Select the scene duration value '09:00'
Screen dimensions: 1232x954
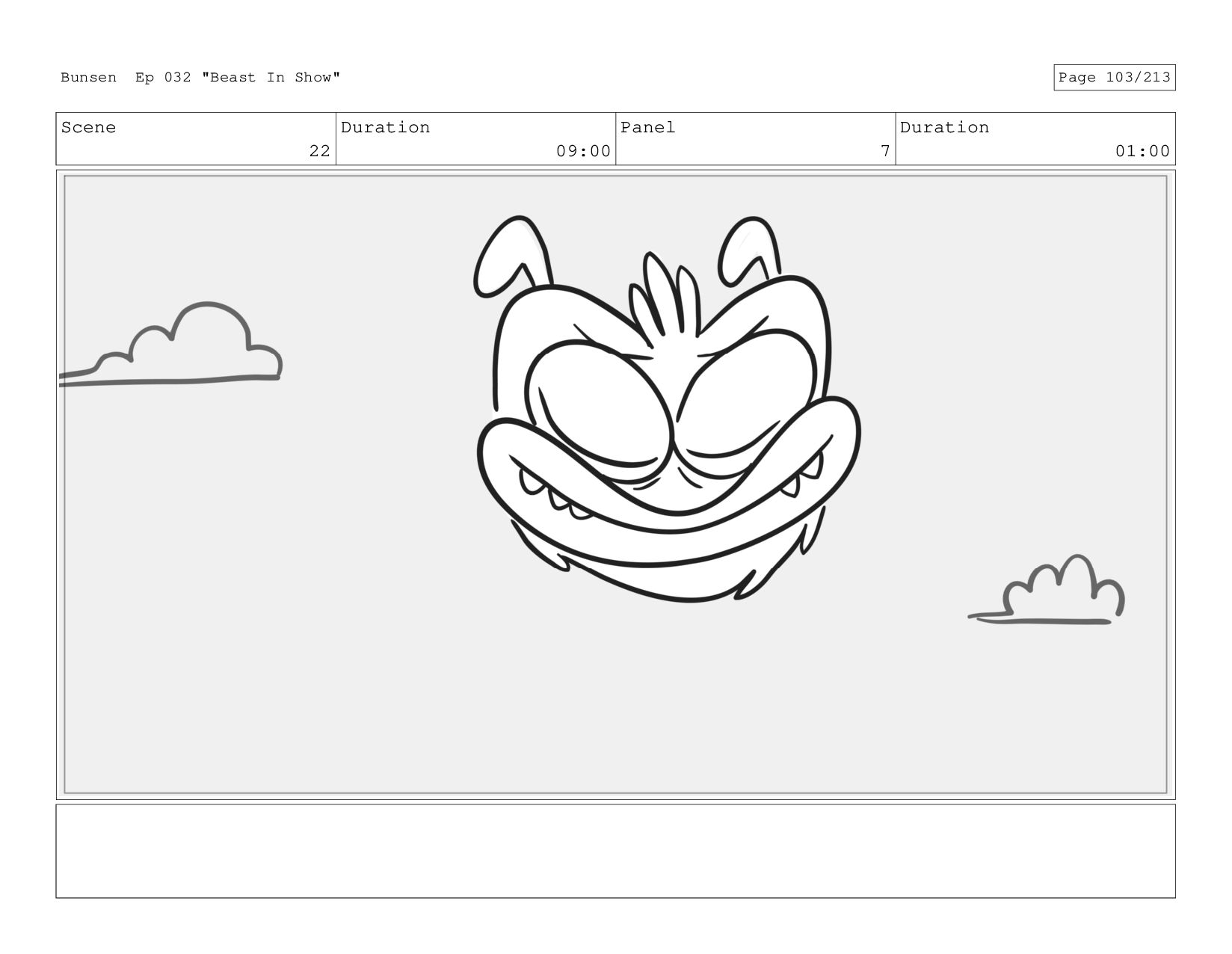tap(583, 151)
